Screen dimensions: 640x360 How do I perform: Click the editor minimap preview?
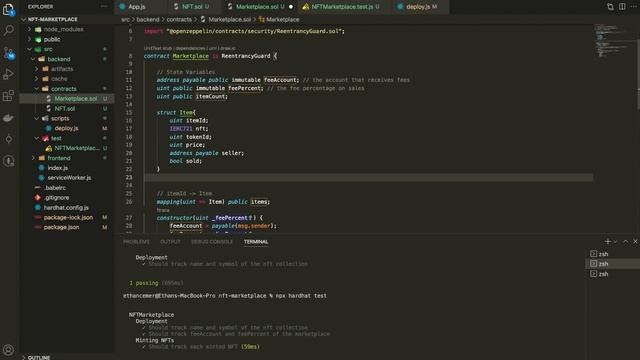tap(612, 41)
